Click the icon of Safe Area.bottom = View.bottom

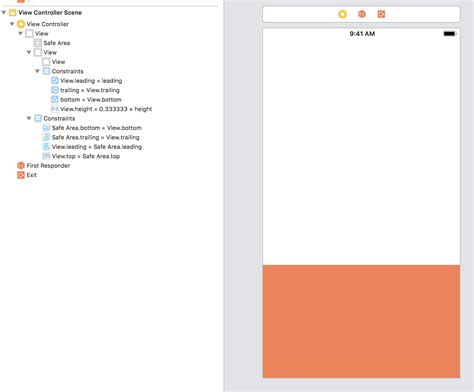tap(46, 128)
